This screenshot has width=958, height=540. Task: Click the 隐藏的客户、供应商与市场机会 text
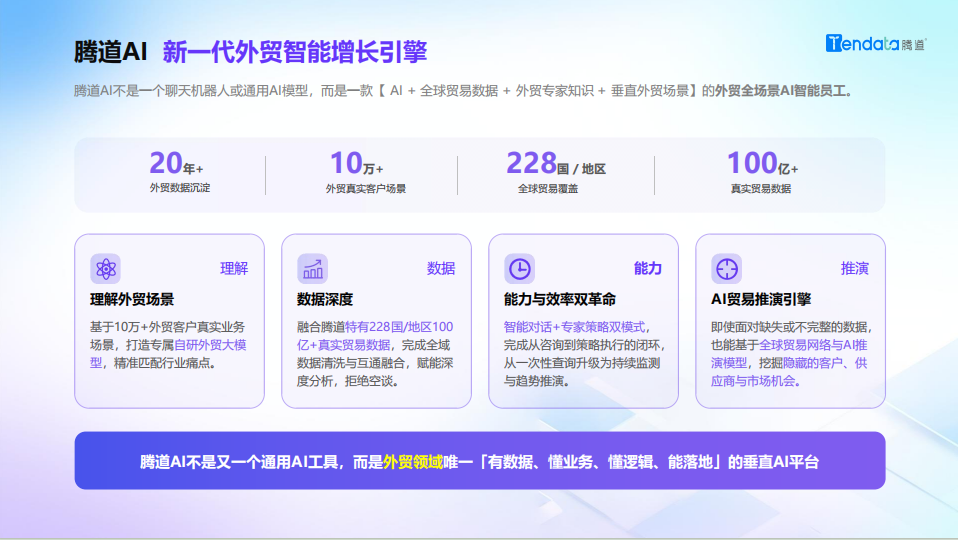pos(789,372)
